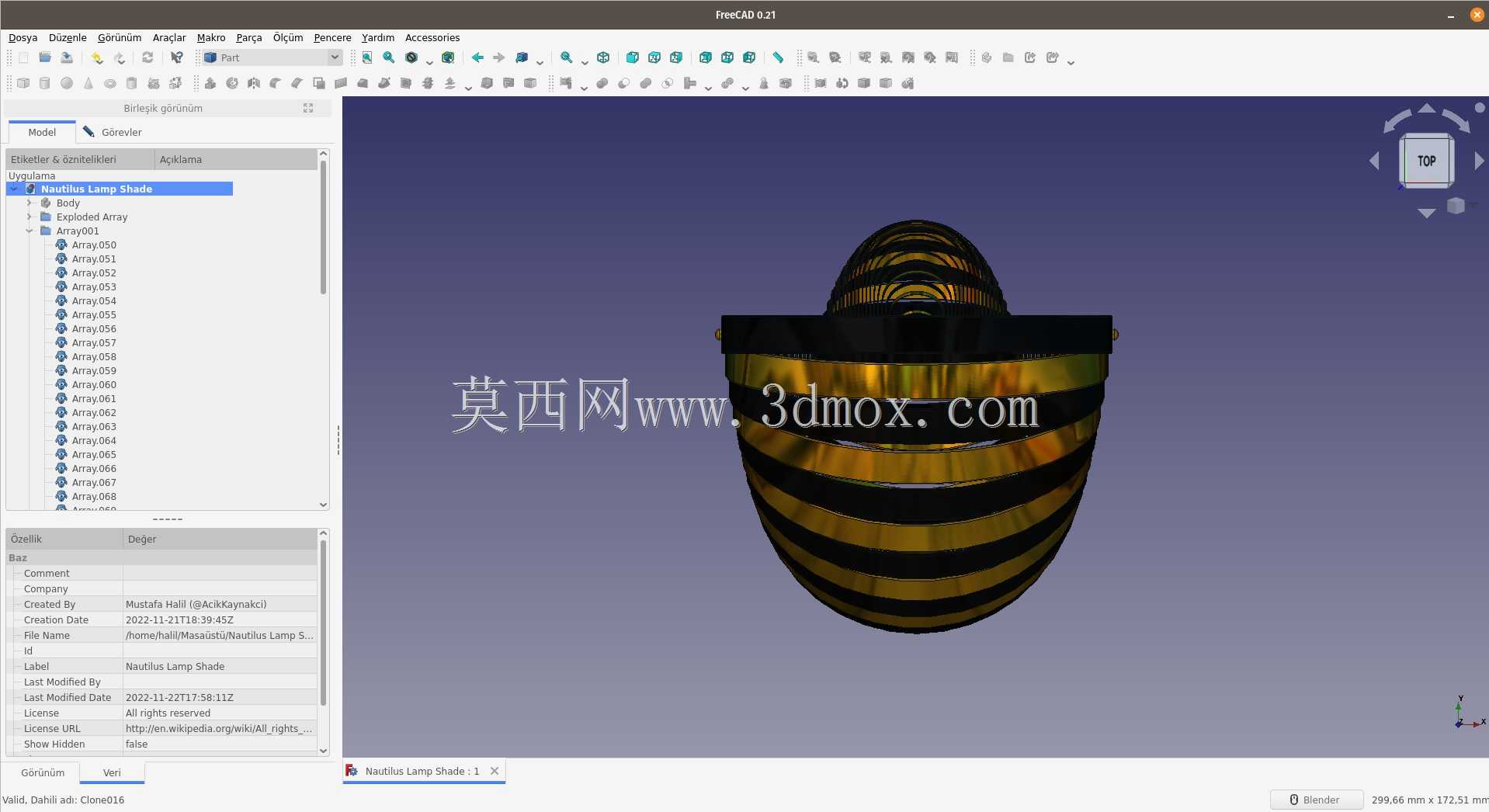Viewport: 1489px width, 812px height.
Task: Click the Part Extrude tool icon
Action: coord(210,83)
